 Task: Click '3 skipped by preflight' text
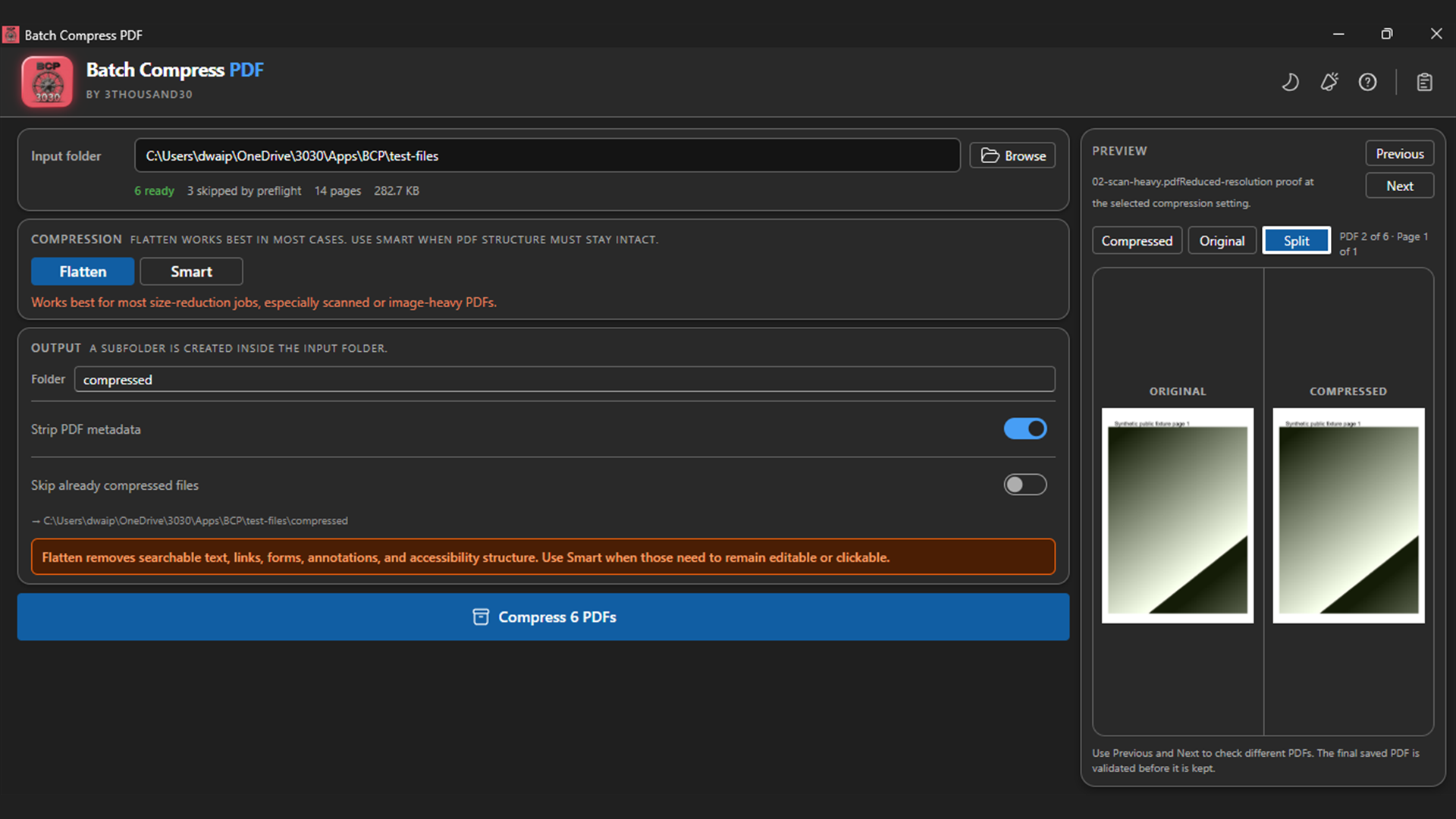(244, 190)
